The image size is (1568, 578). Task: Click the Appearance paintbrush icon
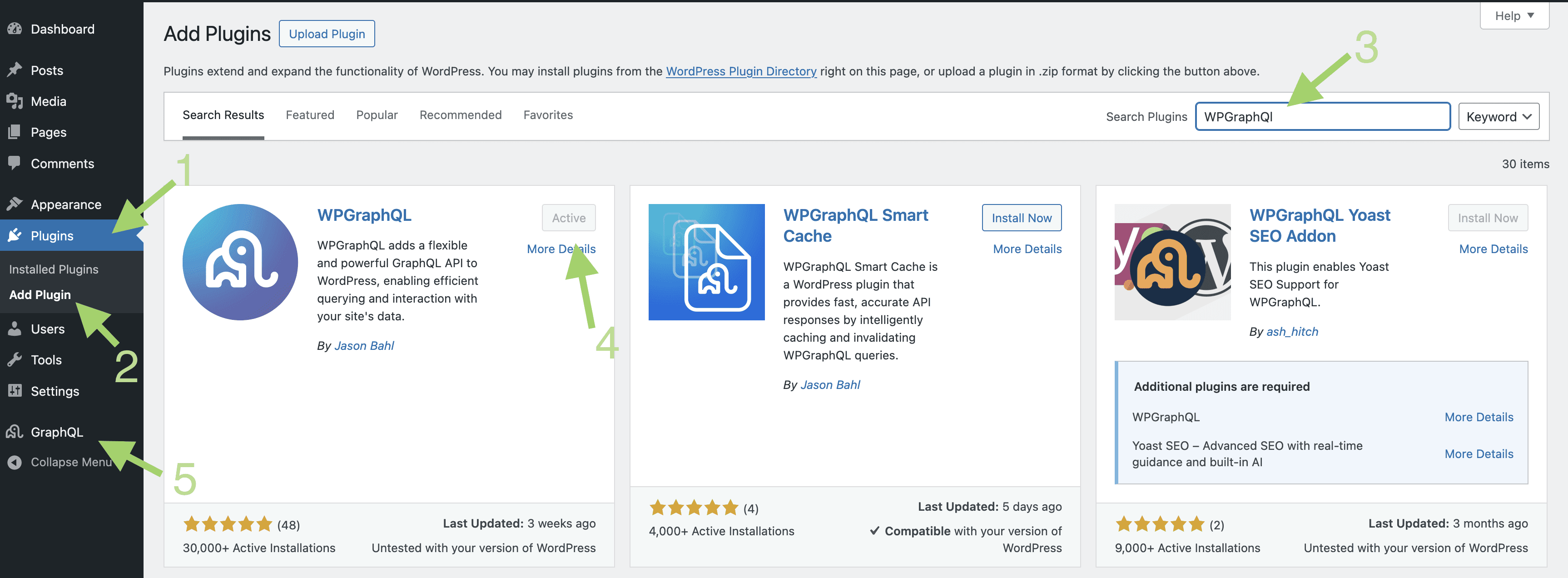point(15,204)
